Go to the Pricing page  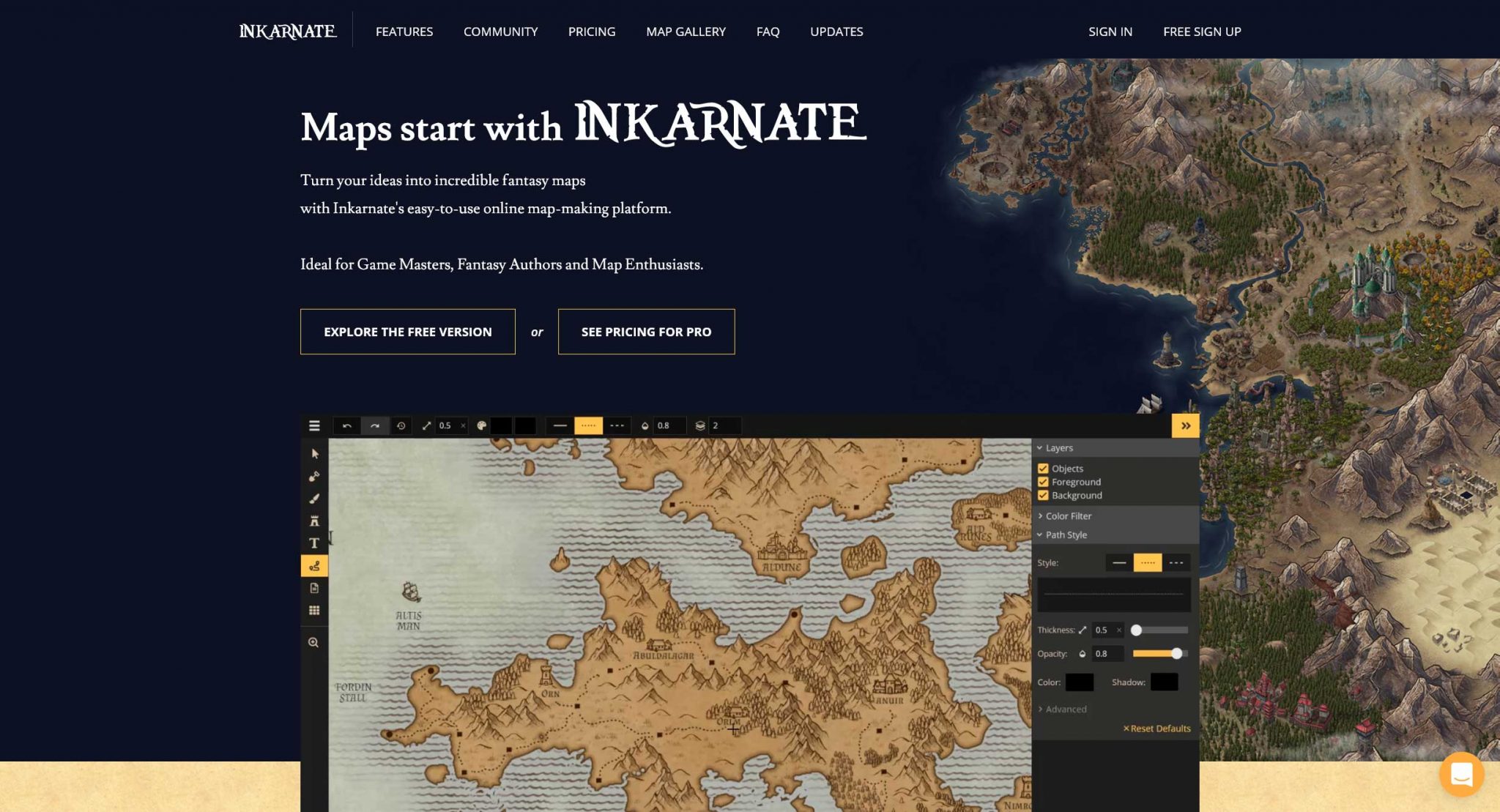pos(592,31)
